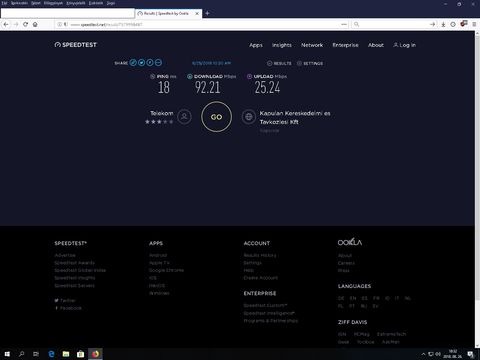Click the Log In link
The width and height of the screenshot is (480, 360).
click(x=404, y=45)
